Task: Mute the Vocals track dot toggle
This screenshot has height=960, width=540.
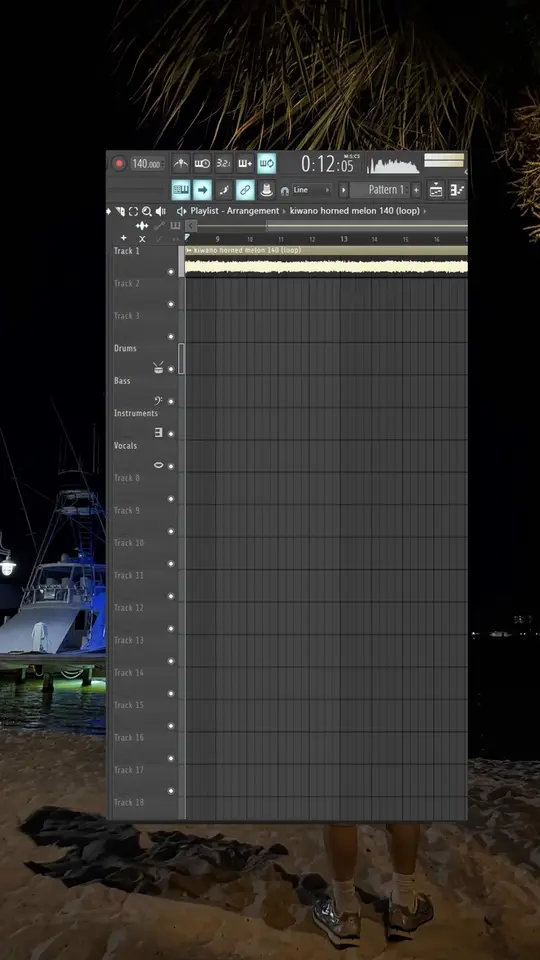Action: coord(171,466)
